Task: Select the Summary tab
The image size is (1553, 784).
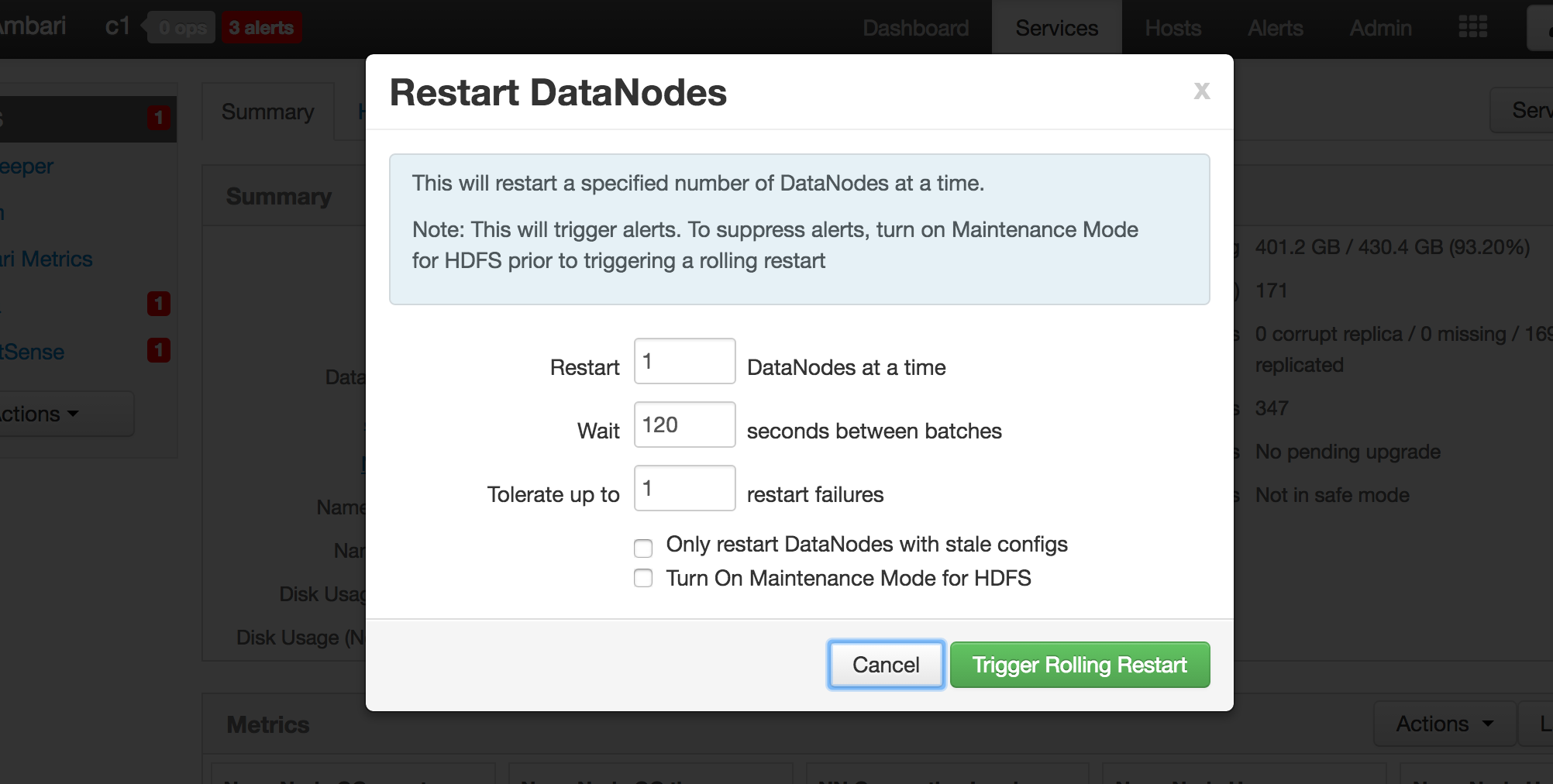Action: click(267, 112)
